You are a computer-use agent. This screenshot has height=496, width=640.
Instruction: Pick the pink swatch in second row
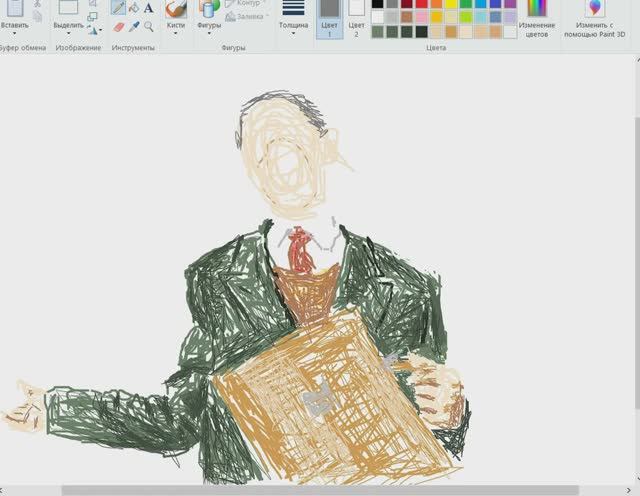pyautogui.click(x=422, y=17)
